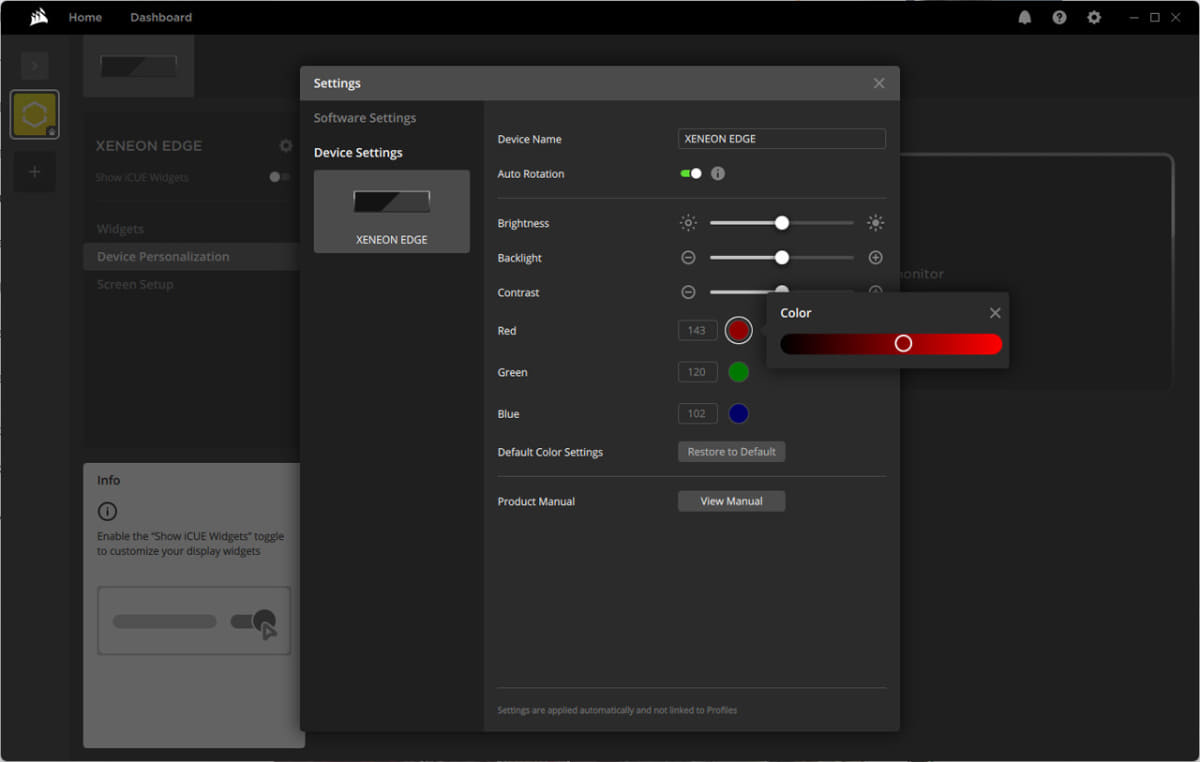Click the green color swatch
1200x762 pixels.
coord(739,372)
